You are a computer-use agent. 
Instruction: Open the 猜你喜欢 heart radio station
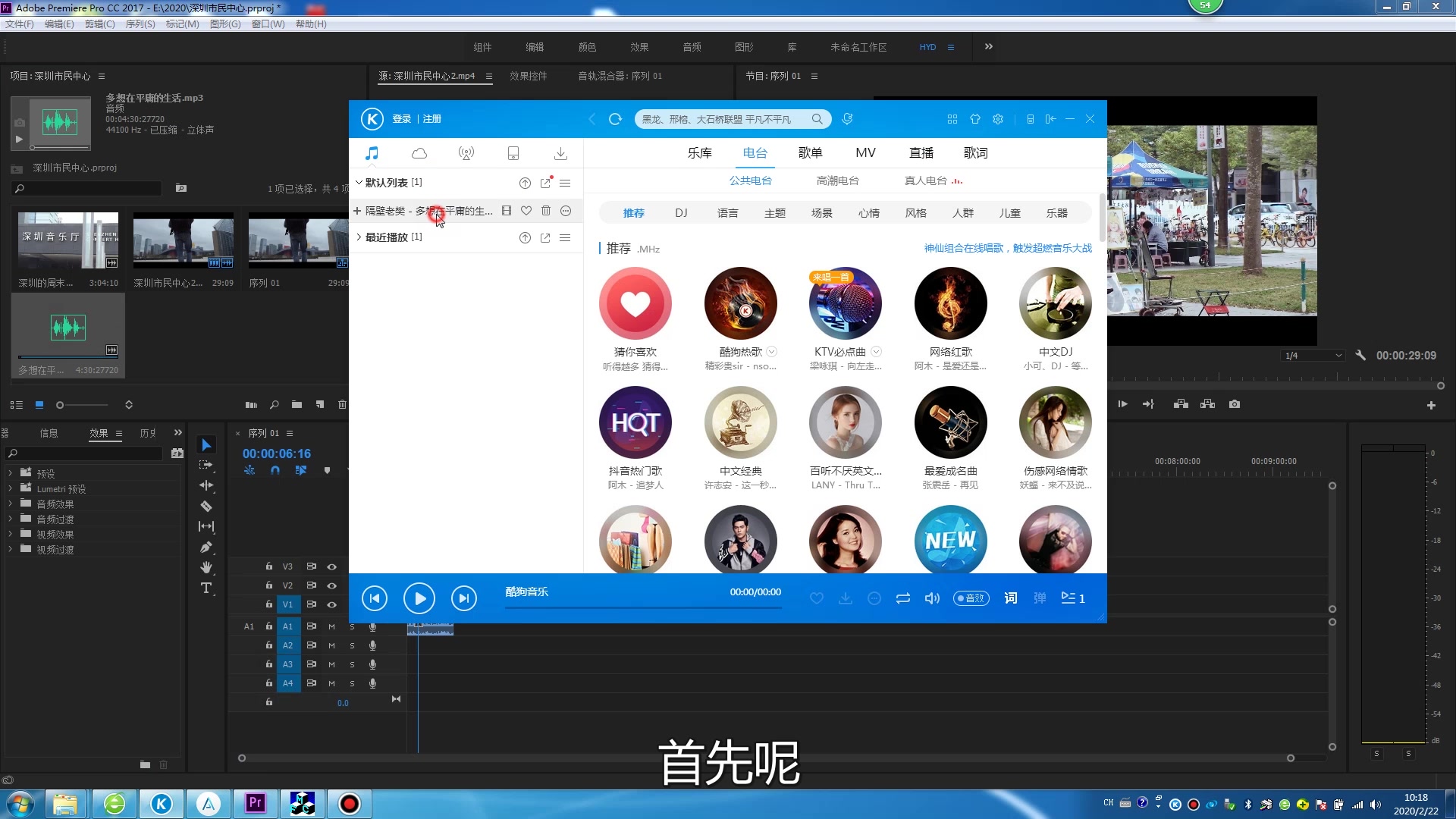click(x=635, y=303)
